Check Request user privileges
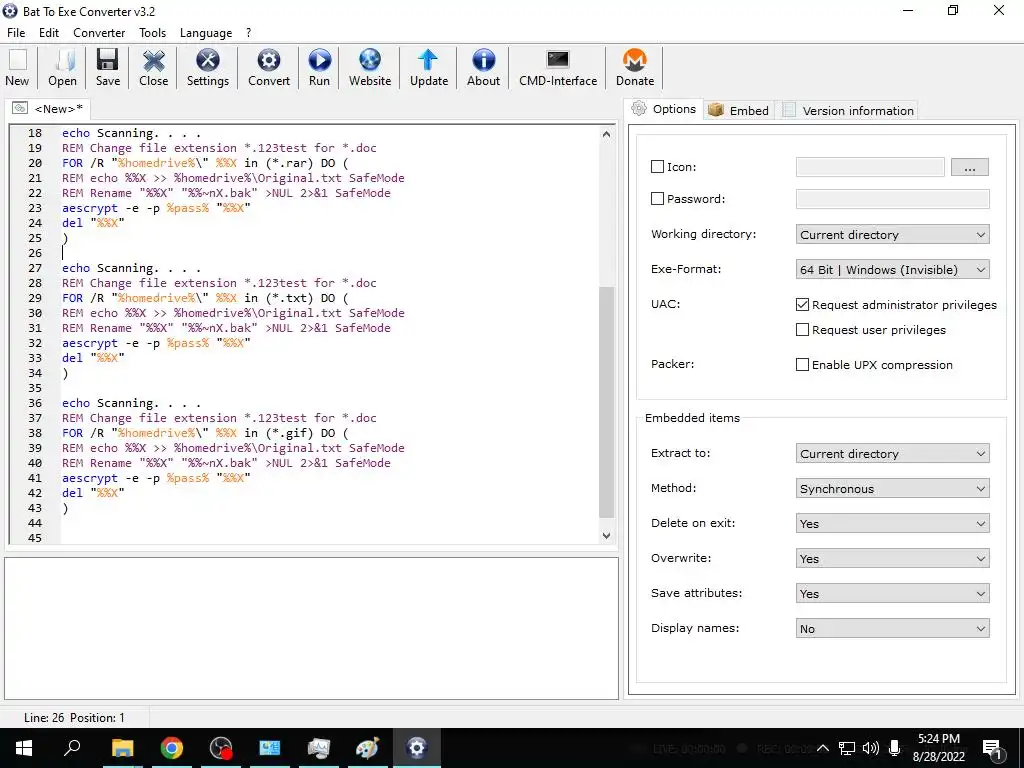This screenshot has width=1024, height=768. [803, 330]
